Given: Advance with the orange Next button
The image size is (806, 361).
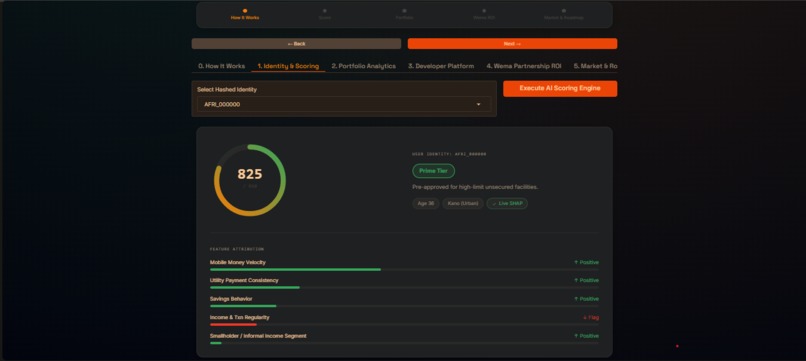Looking at the screenshot, I should [x=512, y=44].
